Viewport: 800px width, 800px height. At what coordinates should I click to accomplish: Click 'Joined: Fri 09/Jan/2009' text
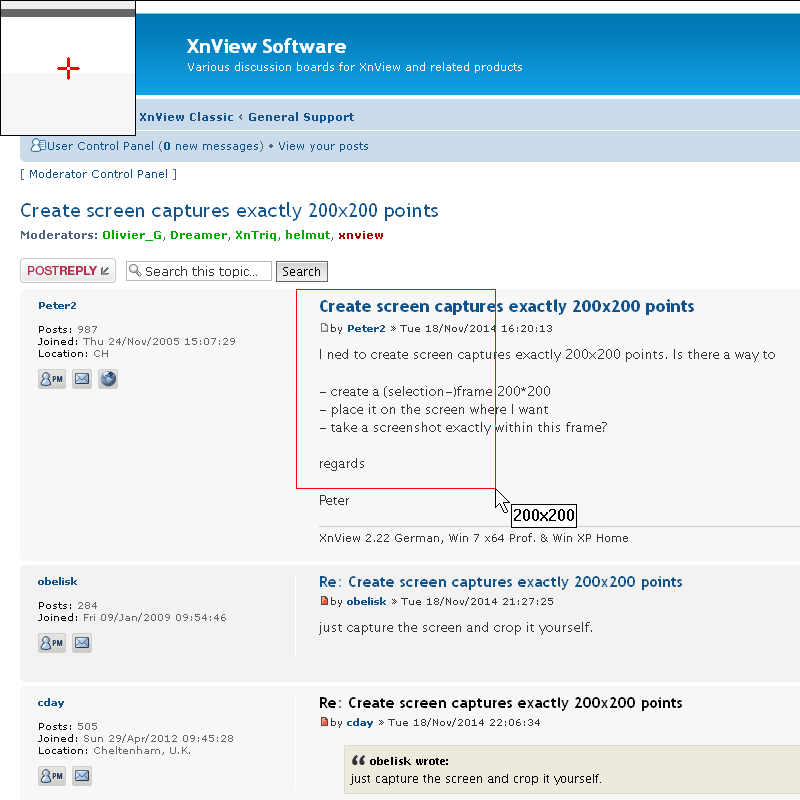[132, 617]
